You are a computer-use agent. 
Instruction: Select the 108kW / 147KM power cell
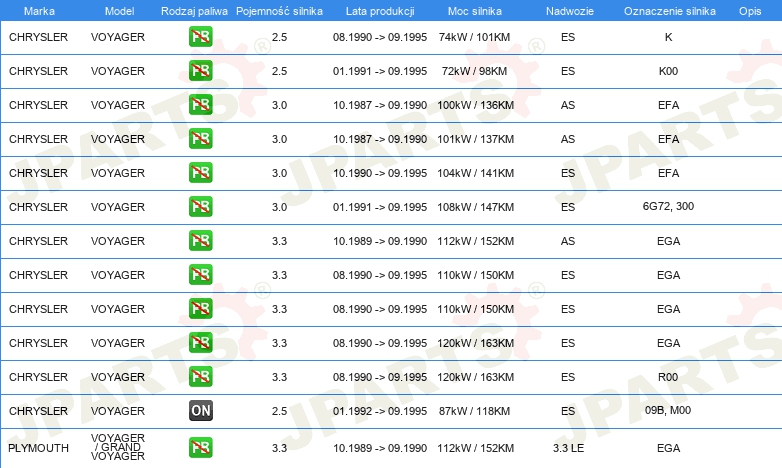click(x=475, y=207)
